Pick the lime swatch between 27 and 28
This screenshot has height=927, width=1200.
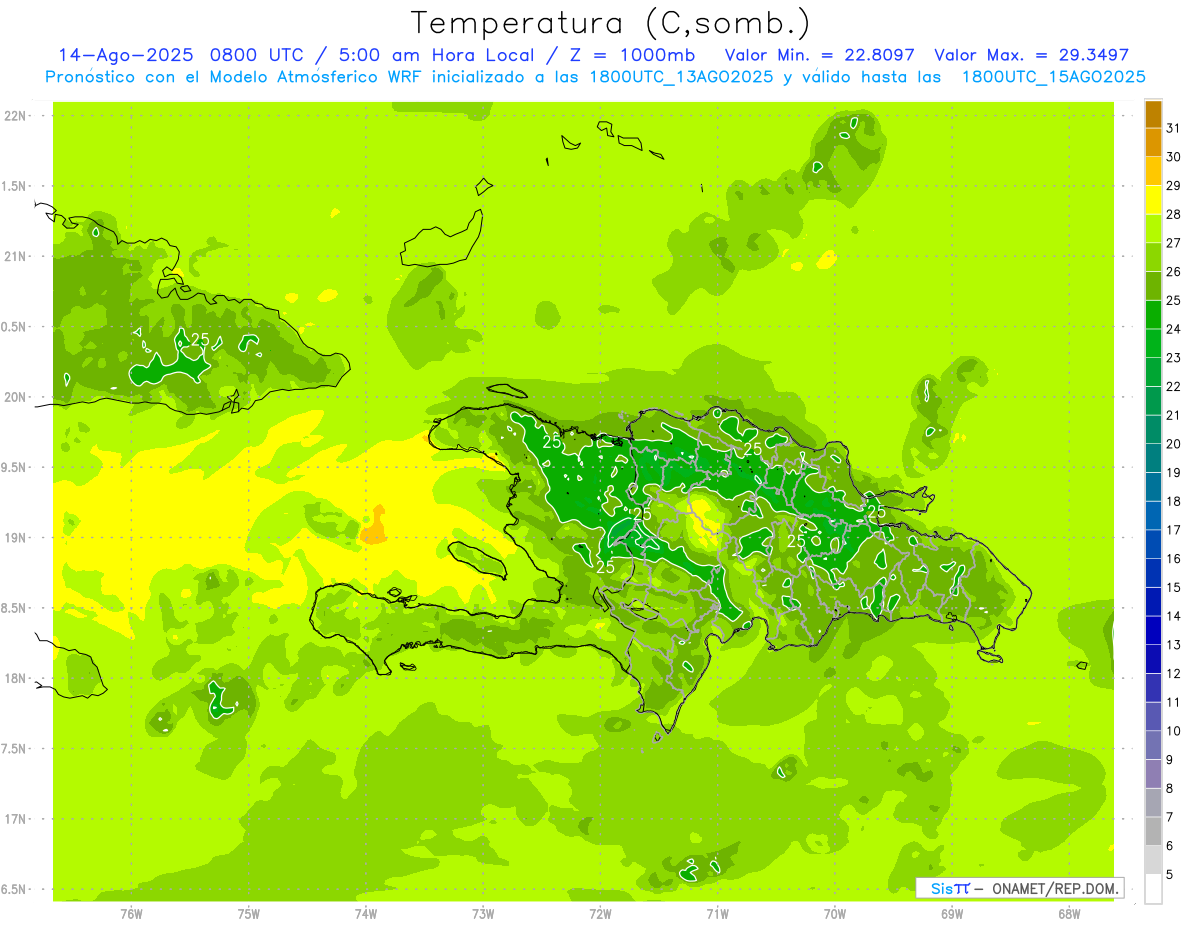point(1153,230)
